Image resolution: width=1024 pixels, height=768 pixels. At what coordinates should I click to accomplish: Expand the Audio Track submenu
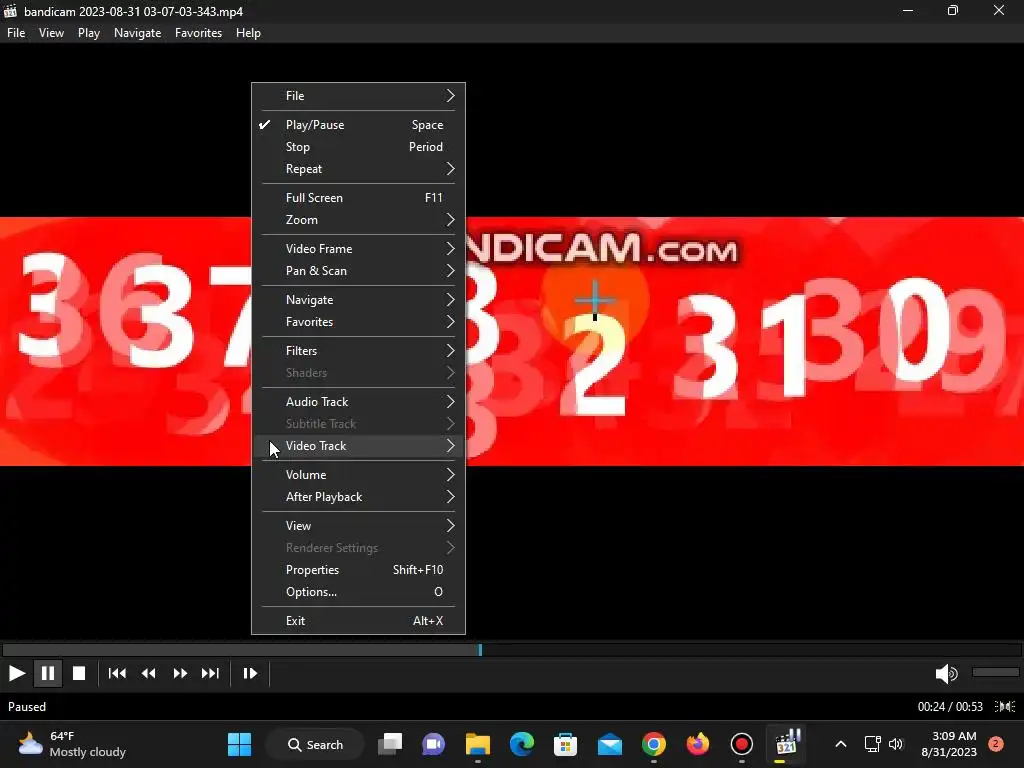pos(359,402)
